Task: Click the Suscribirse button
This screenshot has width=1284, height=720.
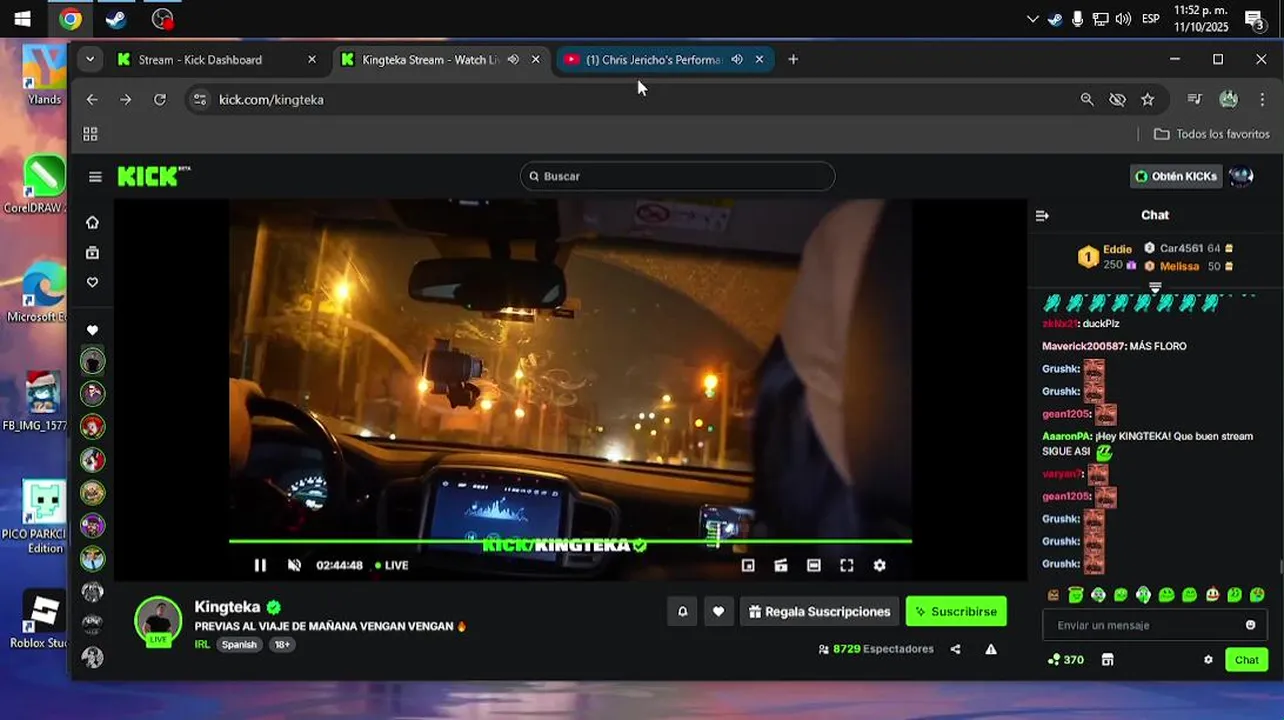Action: point(956,611)
